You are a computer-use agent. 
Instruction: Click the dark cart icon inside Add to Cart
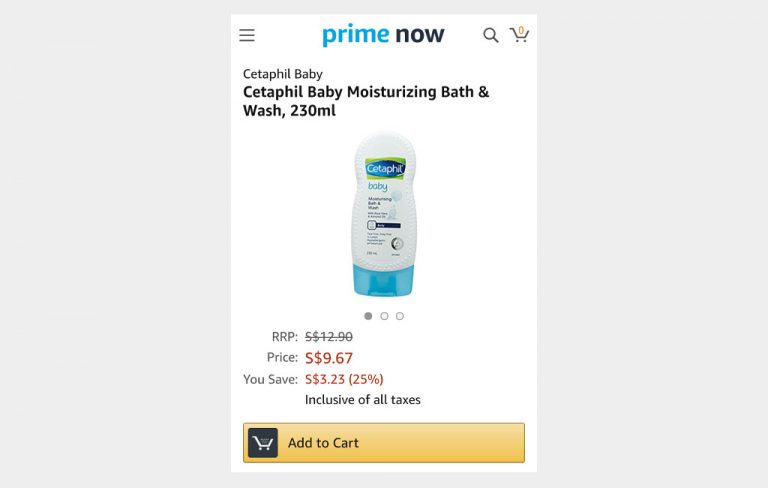click(x=263, y=443)
